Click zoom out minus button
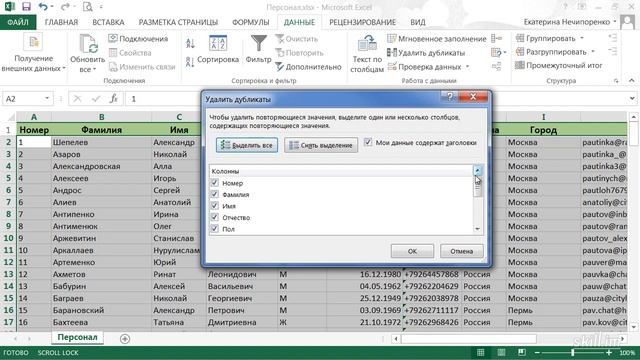The image size is (640, 360). click(x=537, y=352)
